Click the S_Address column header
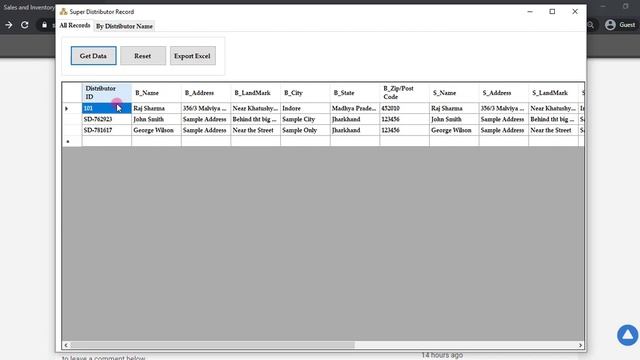Image resolution: width=640 pixels, height=360 pixels. pos(504,93)
